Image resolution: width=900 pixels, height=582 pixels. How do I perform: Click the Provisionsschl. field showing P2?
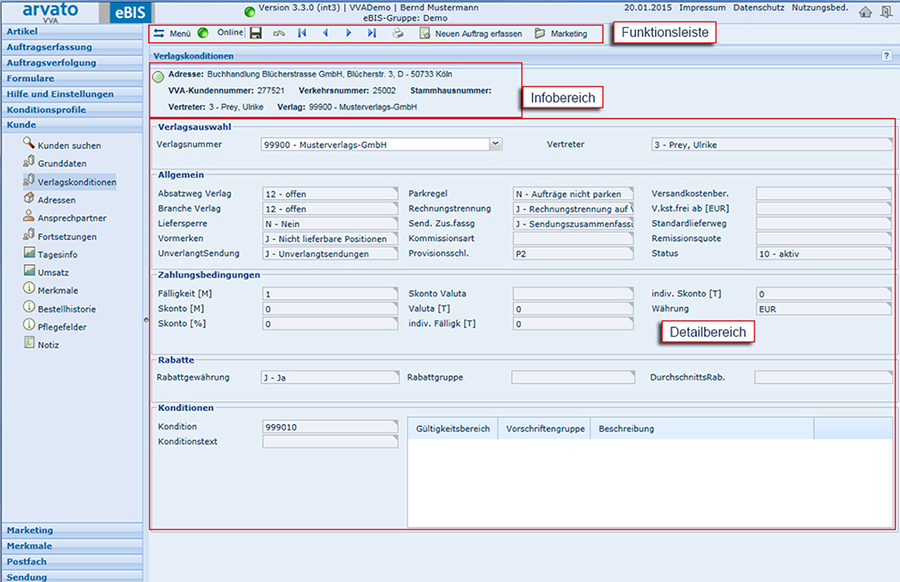573,254
